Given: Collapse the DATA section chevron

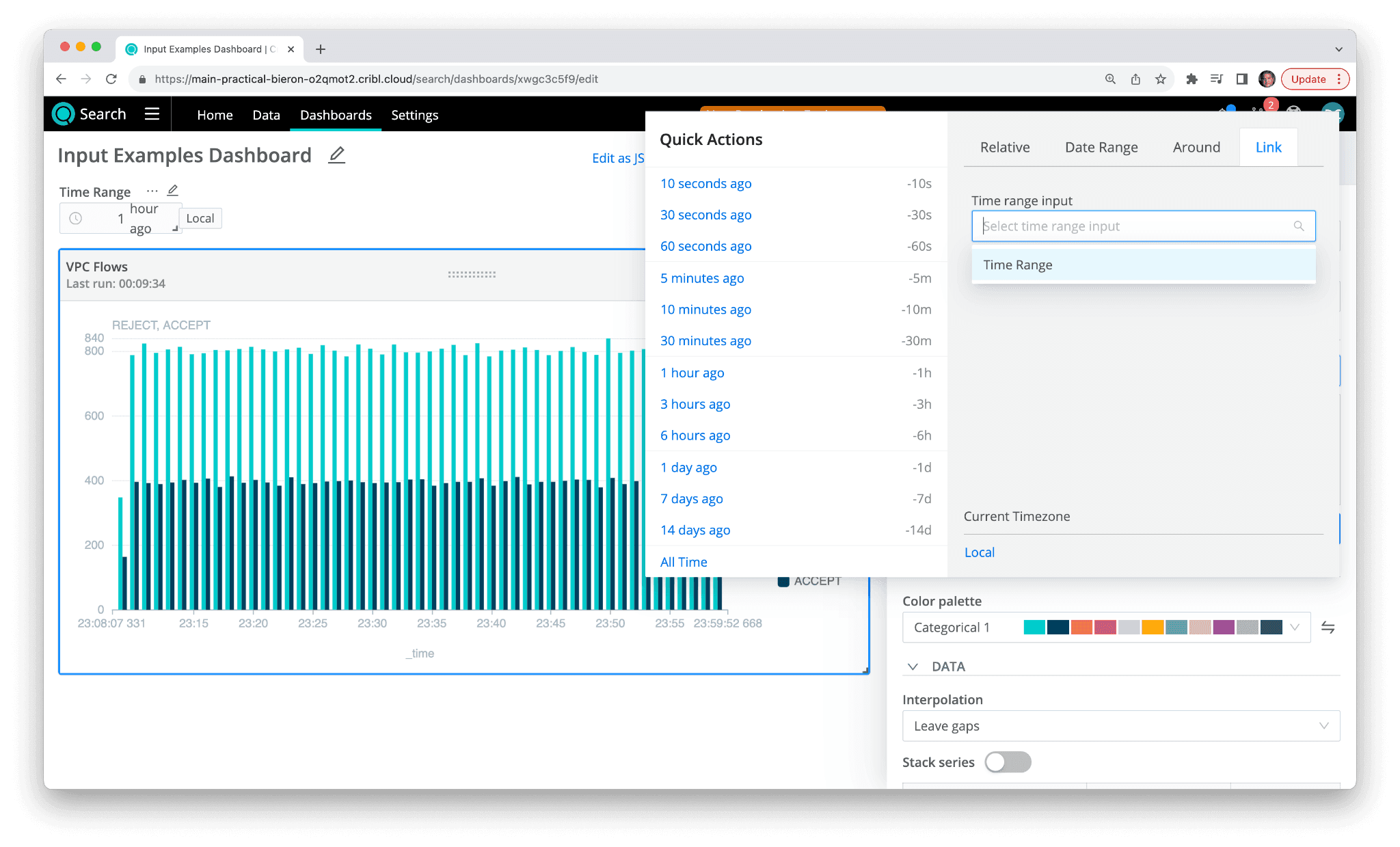Looking at the screenshot, I should [913, 667].
